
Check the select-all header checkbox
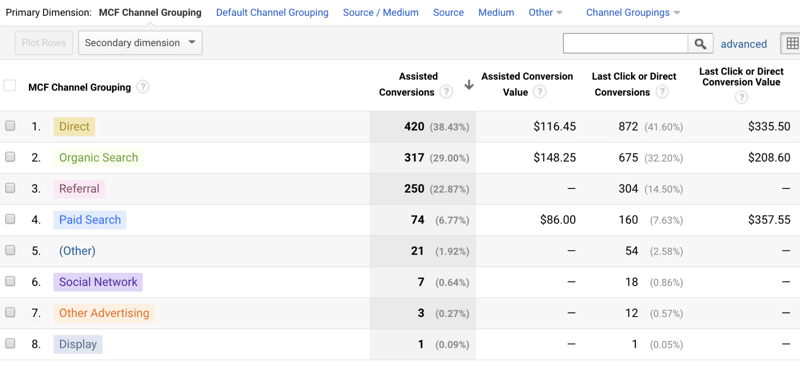pyautogui.click(x=10, y=85)
